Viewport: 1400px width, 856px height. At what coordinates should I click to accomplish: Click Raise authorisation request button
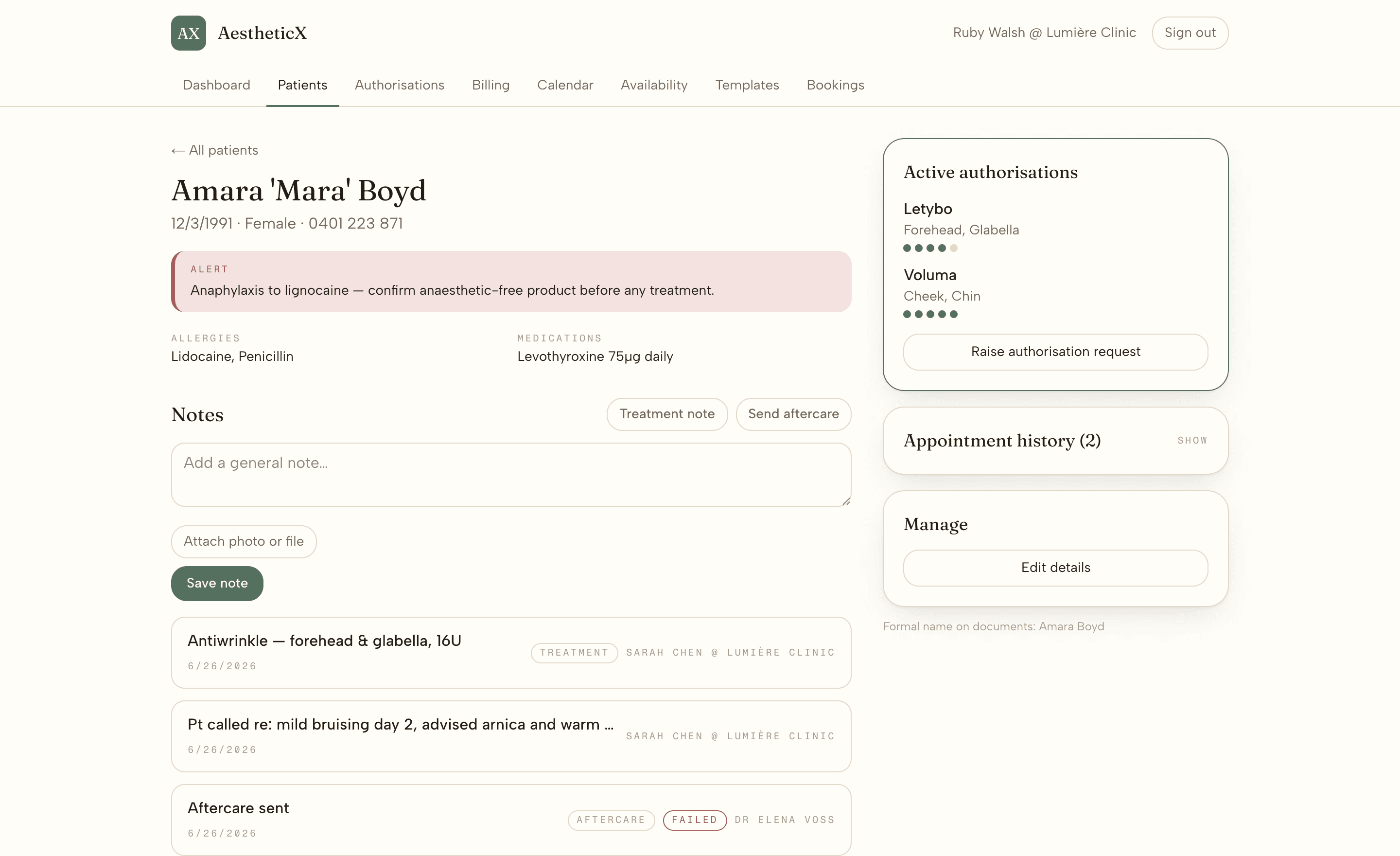tap(1055, 352)
